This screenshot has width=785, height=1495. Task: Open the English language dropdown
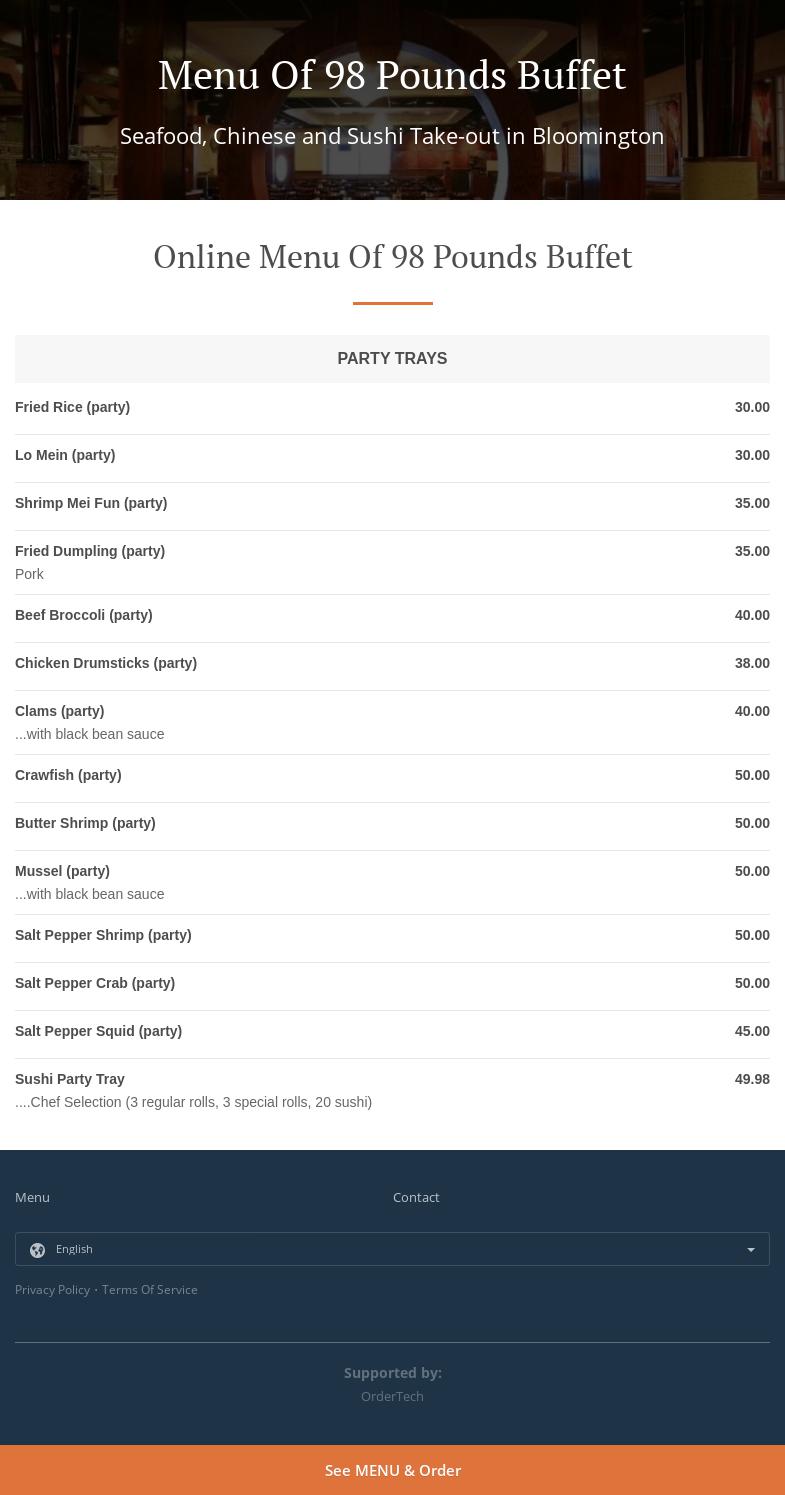(392, 1249)
